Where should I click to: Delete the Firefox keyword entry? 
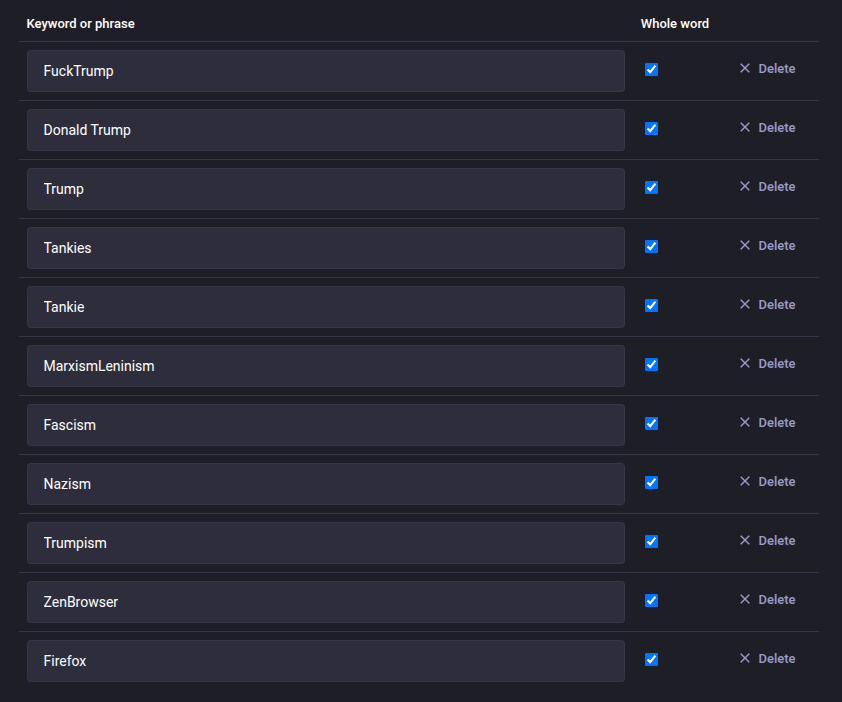(x=767, y=659)
